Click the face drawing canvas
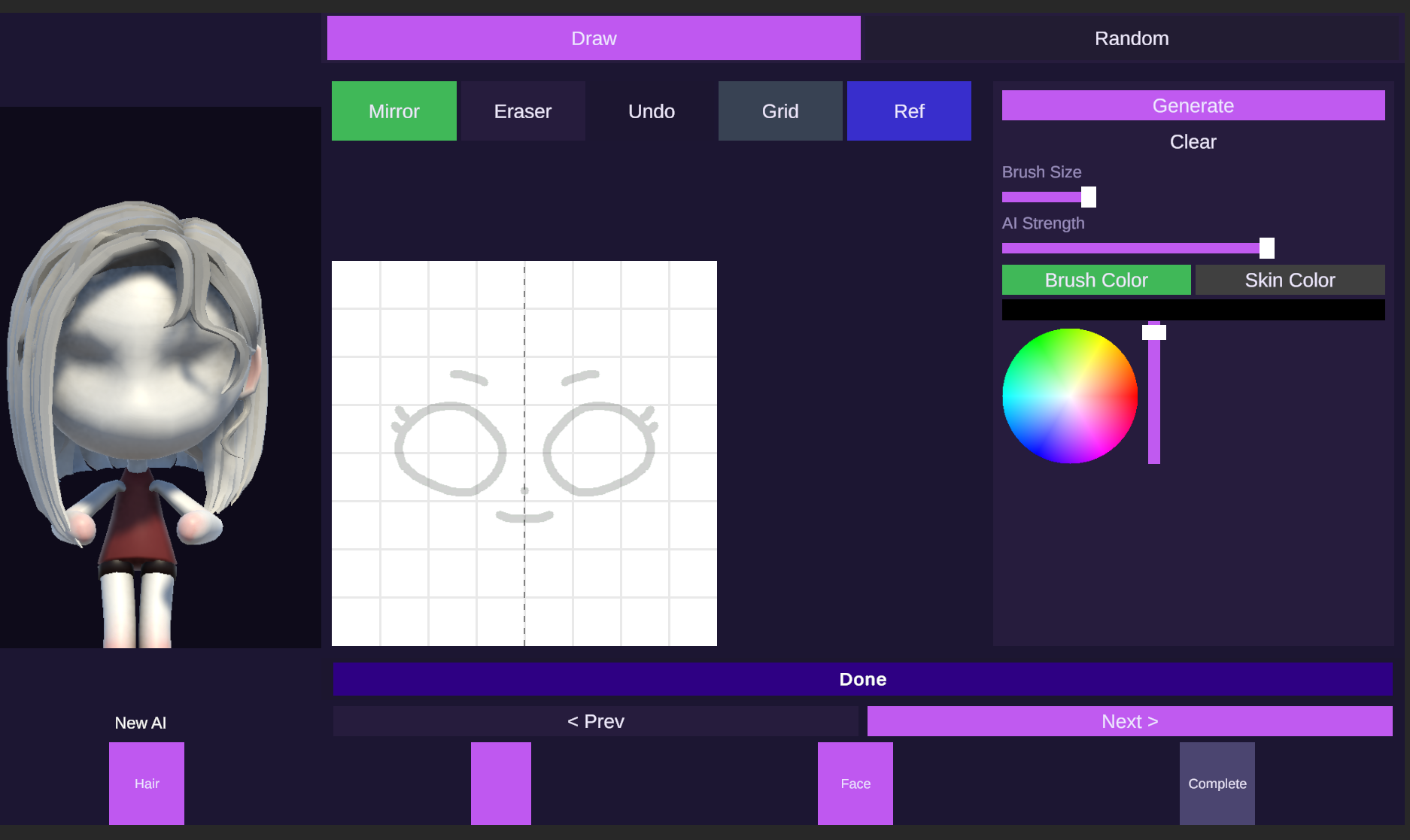The width and height of the screenshot is (1410, 840). coord(524,453)
